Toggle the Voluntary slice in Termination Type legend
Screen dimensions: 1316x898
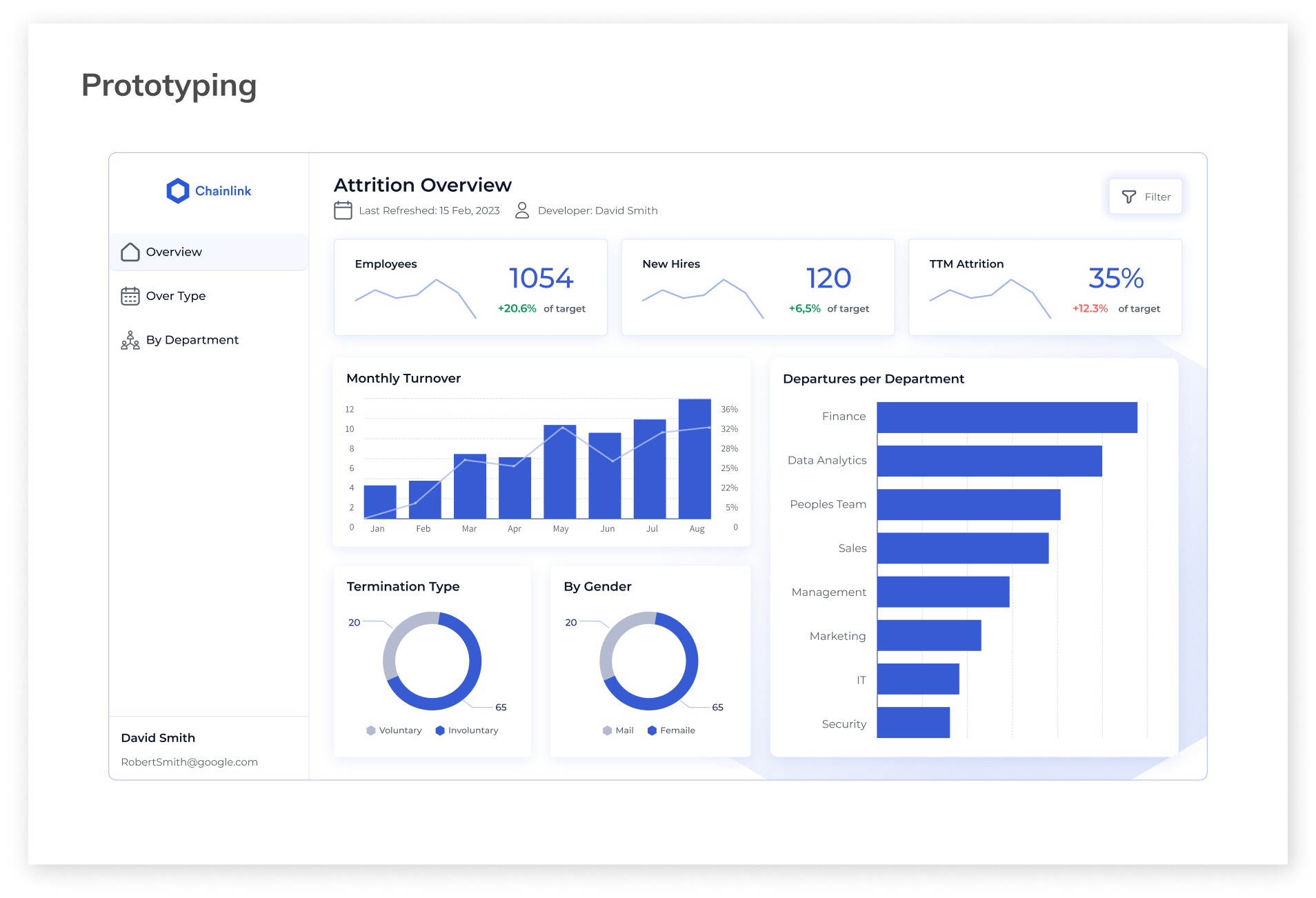click(x=370, y=730)
